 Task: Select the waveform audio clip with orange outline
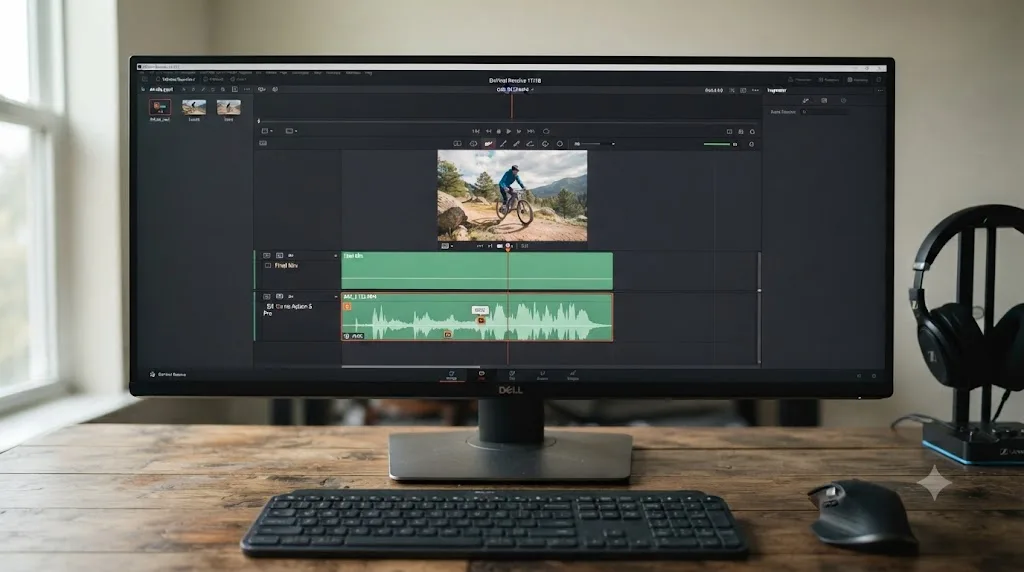pyautogui.click(x=477, y=317)
